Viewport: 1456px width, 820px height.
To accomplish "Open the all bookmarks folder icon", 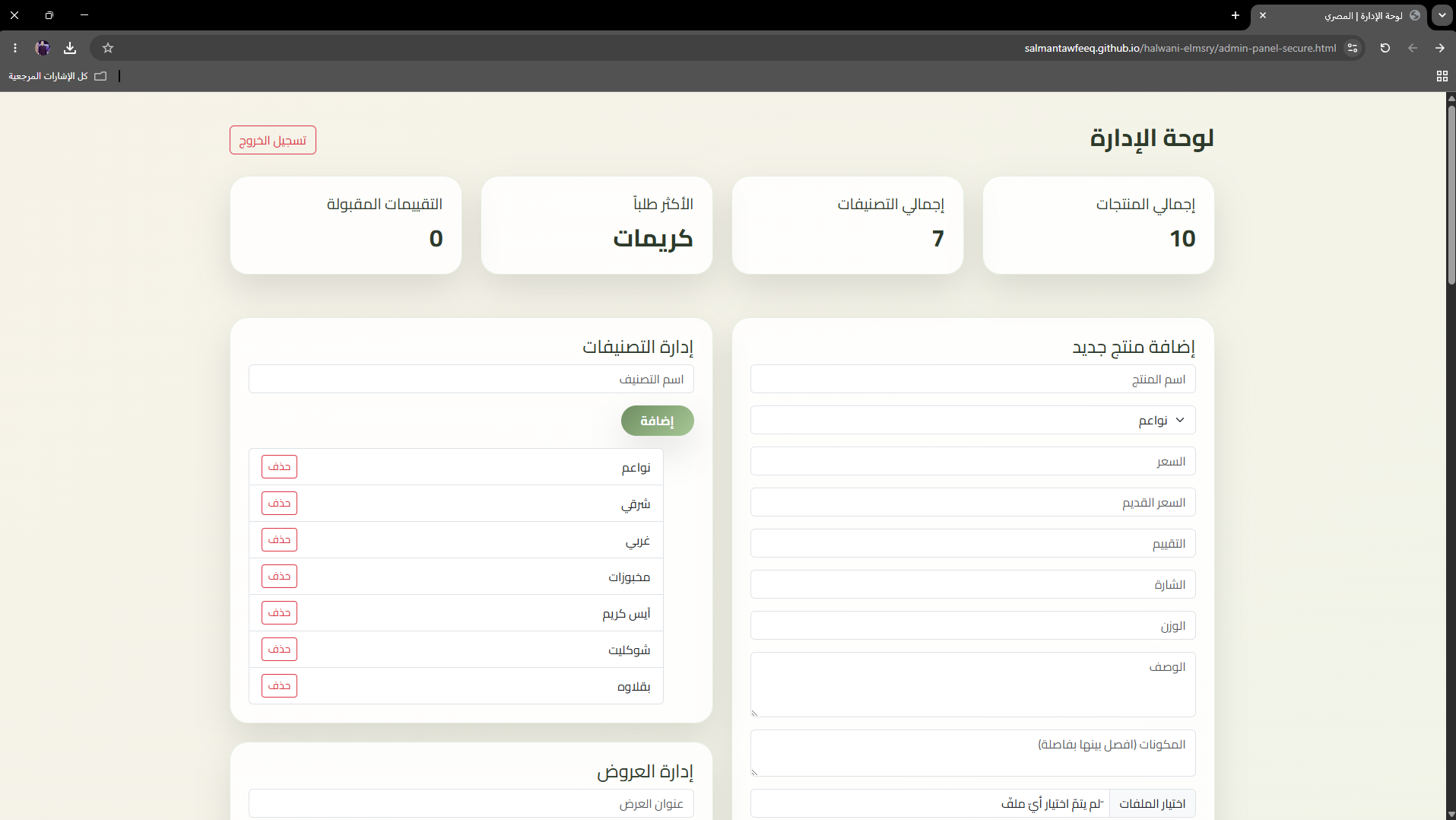I will click(x=100, y=76).
